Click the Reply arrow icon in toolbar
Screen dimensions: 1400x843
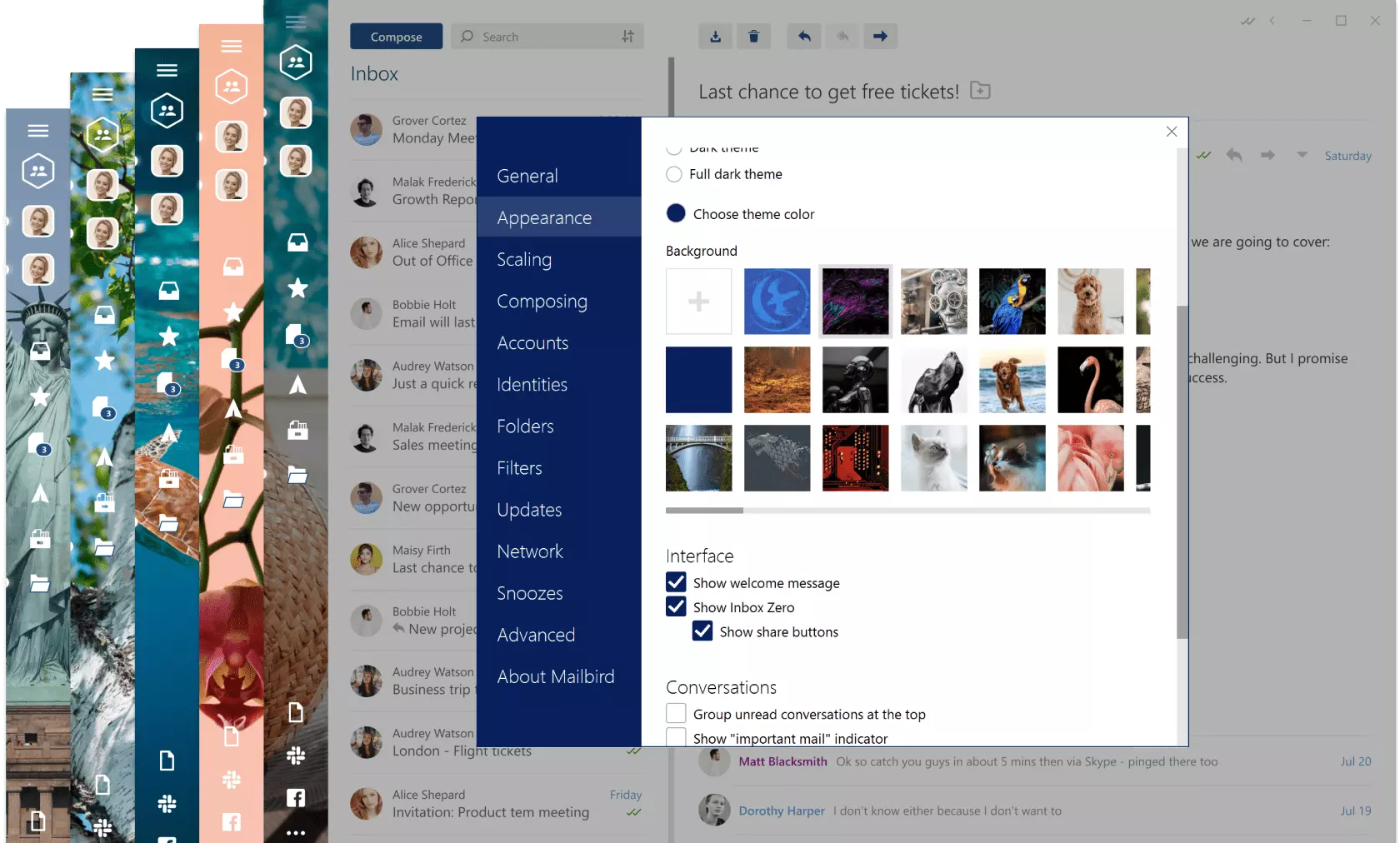[803, 36]
